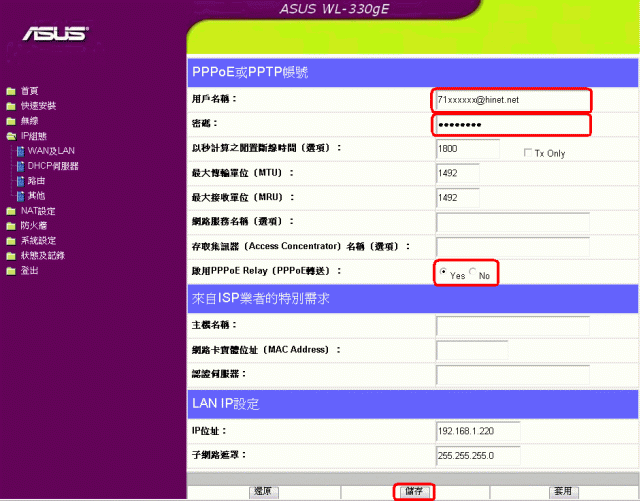
Task: Open the 狀態及記錄 status menu
Action: pyautogui.click(x=43, y=256)
